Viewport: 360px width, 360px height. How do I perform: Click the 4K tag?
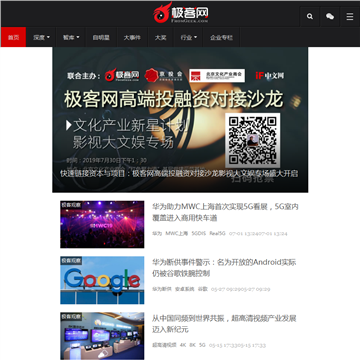click(x=183, y=345)
